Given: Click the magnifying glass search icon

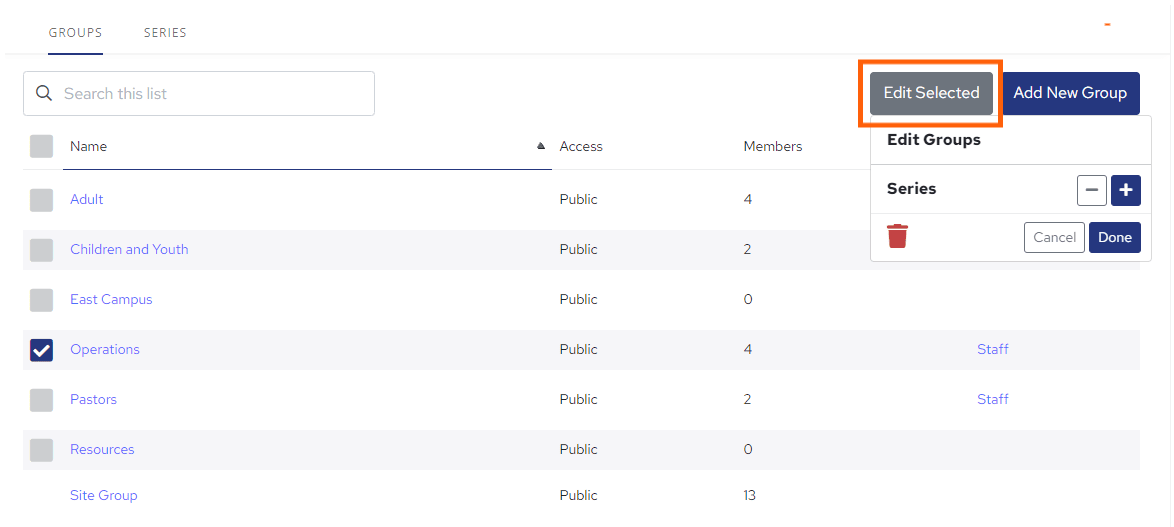Looking at the screenshot, I should pos(44,93).
